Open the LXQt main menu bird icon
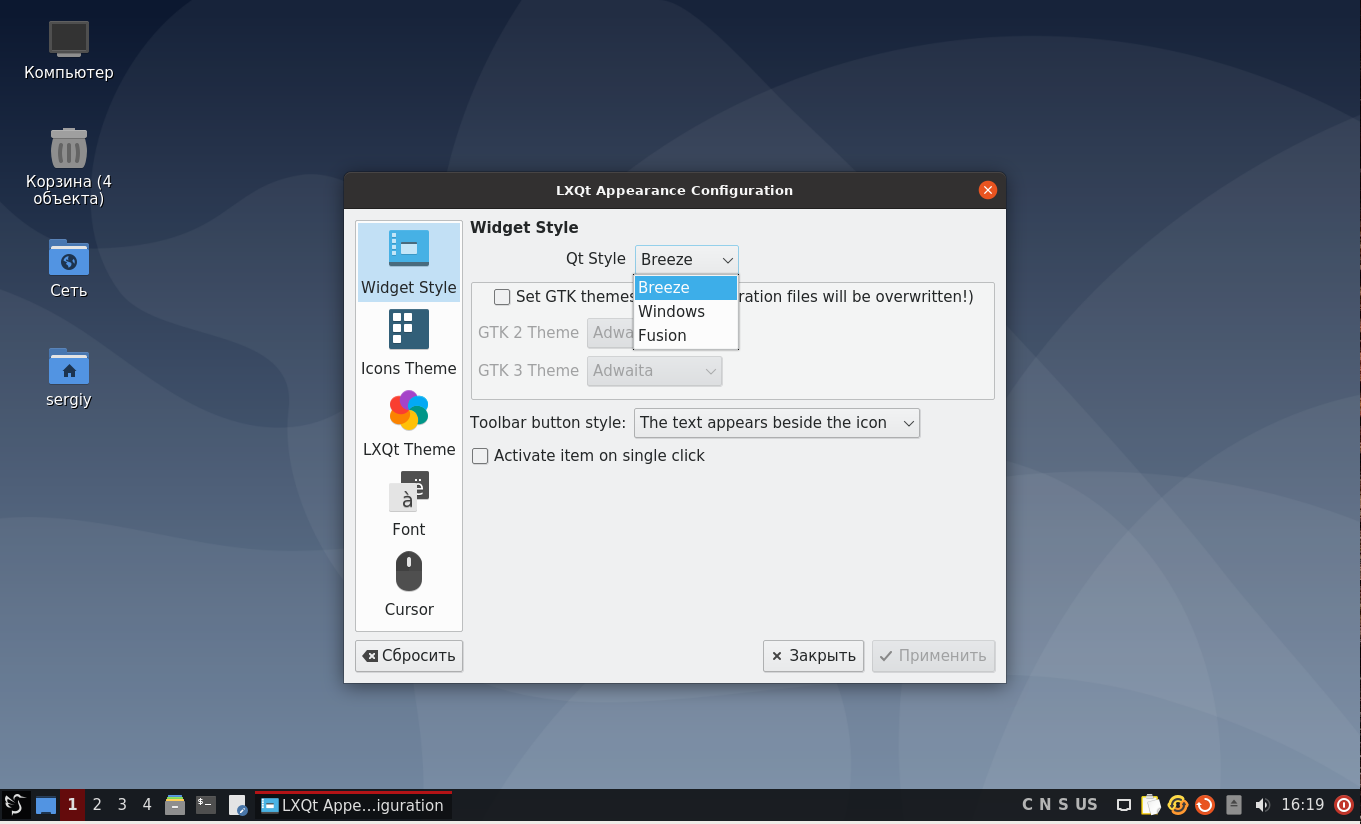Screen dimensions: 1361x824 14,805
